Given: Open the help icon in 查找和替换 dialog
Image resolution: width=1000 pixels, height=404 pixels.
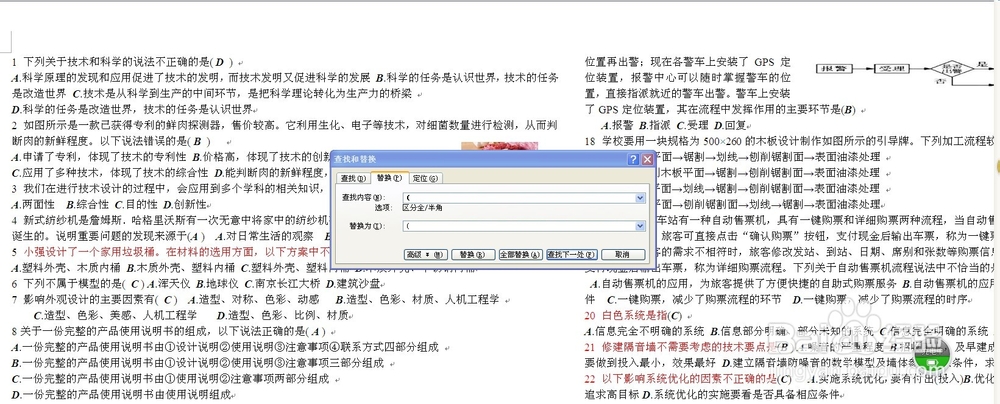Looking at the screenshot, I should pyautogui.click(x=633, y=160).
